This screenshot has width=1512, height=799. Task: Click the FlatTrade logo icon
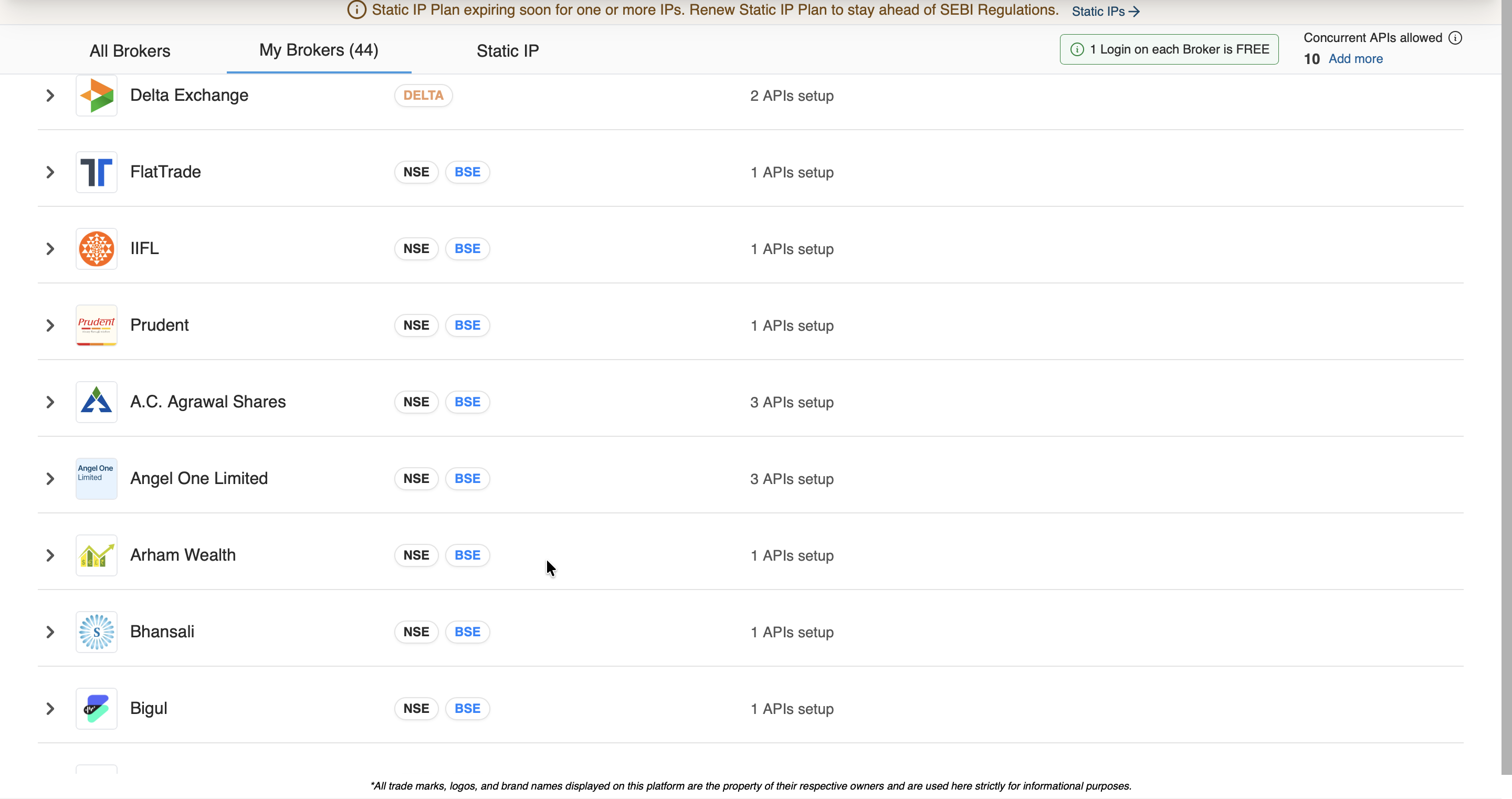pyautogui.click(x=96, y=172)
